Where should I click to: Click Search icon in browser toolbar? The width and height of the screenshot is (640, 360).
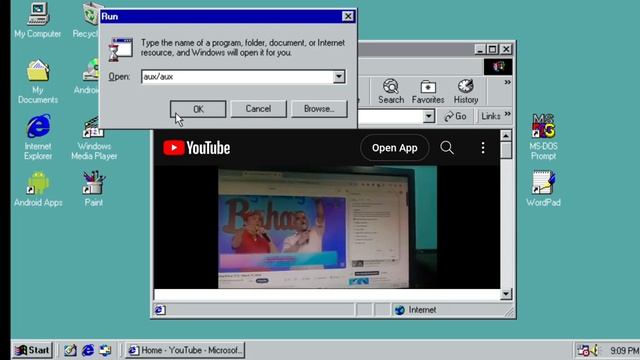click(391, 91)
